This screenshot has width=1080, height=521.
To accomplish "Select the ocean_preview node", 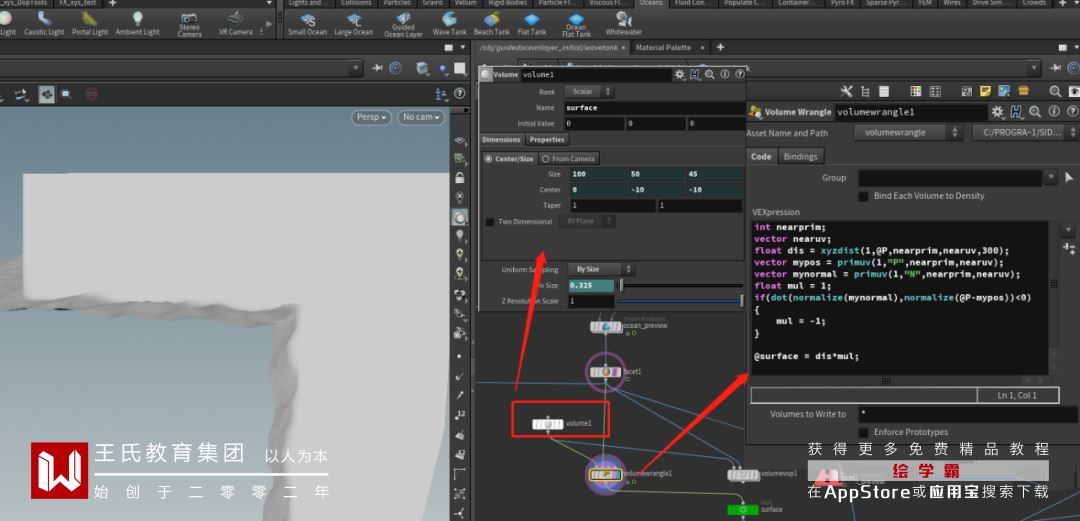I will [x=606, y=327].
